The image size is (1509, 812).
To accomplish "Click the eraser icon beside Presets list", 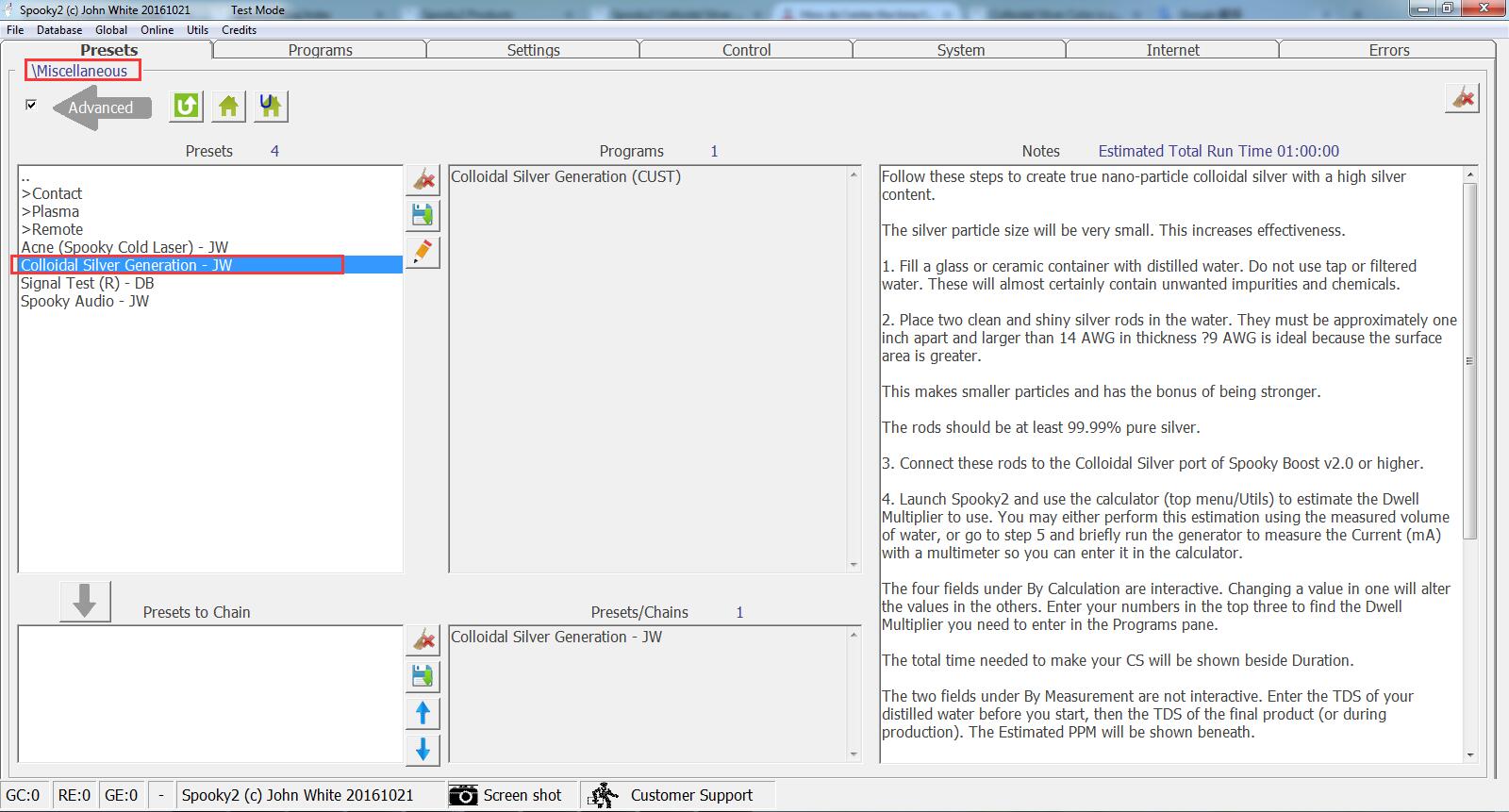I will click(x=423, y=179).
